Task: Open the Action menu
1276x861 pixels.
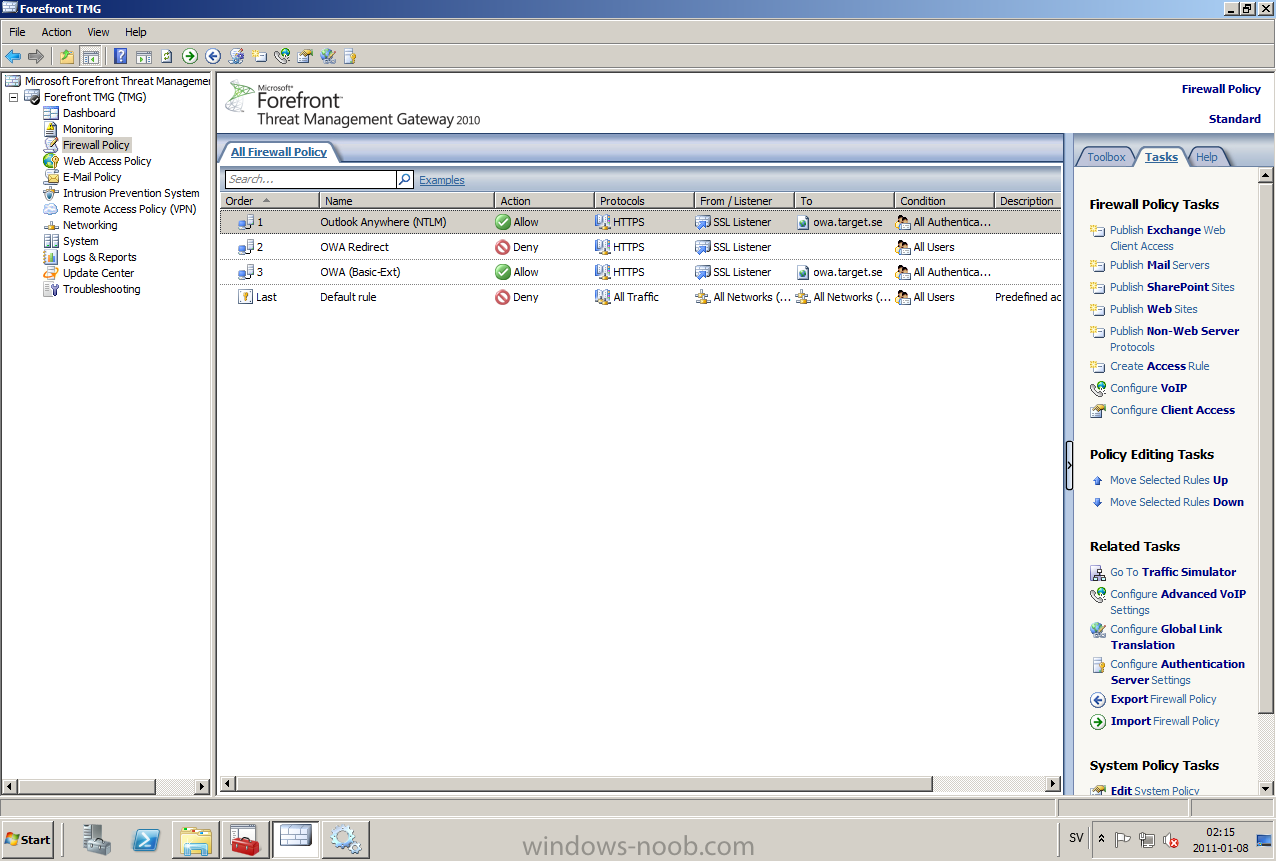Action: coord(56,32)
